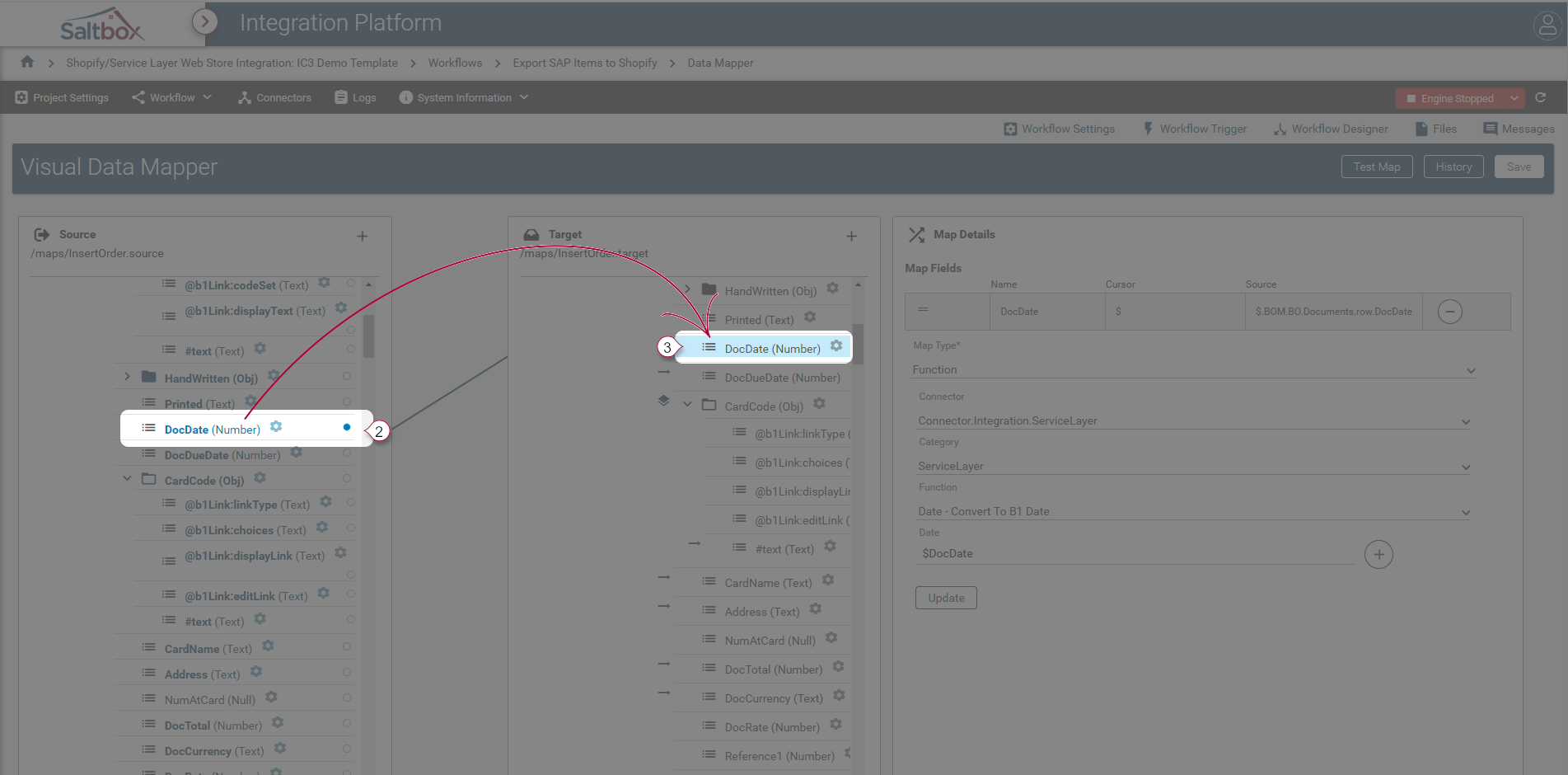Open Connector selection dropdown
The height and width of the screenshot is (775, 1568).
pos(1194,421)
